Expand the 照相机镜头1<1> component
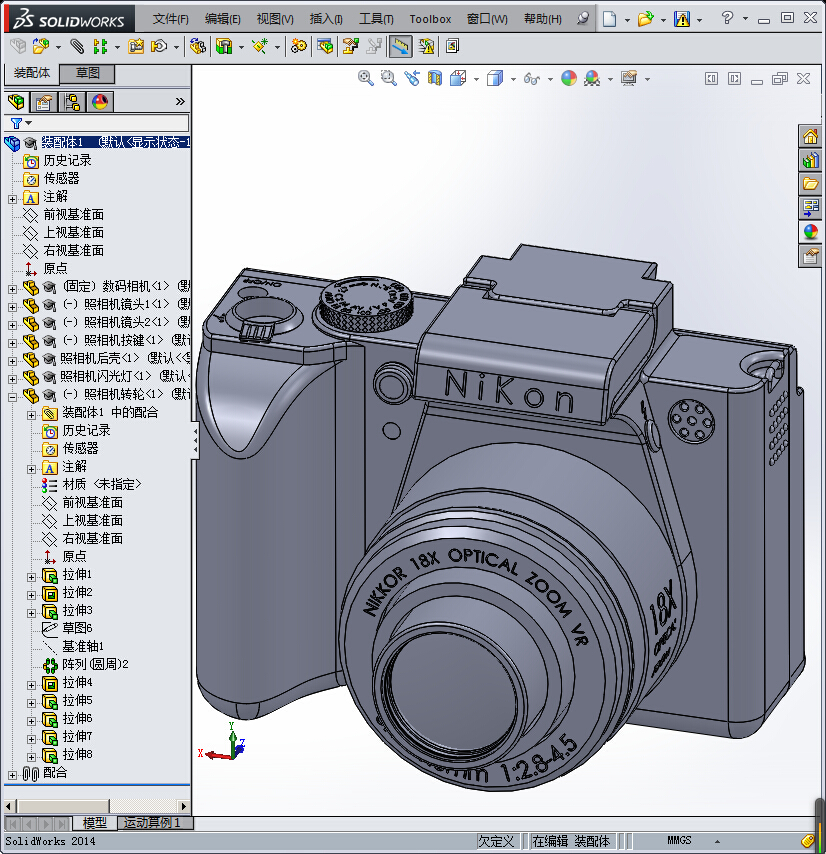Image resolution: width=826 pixels, height=854 pixels. coord(13,307)
